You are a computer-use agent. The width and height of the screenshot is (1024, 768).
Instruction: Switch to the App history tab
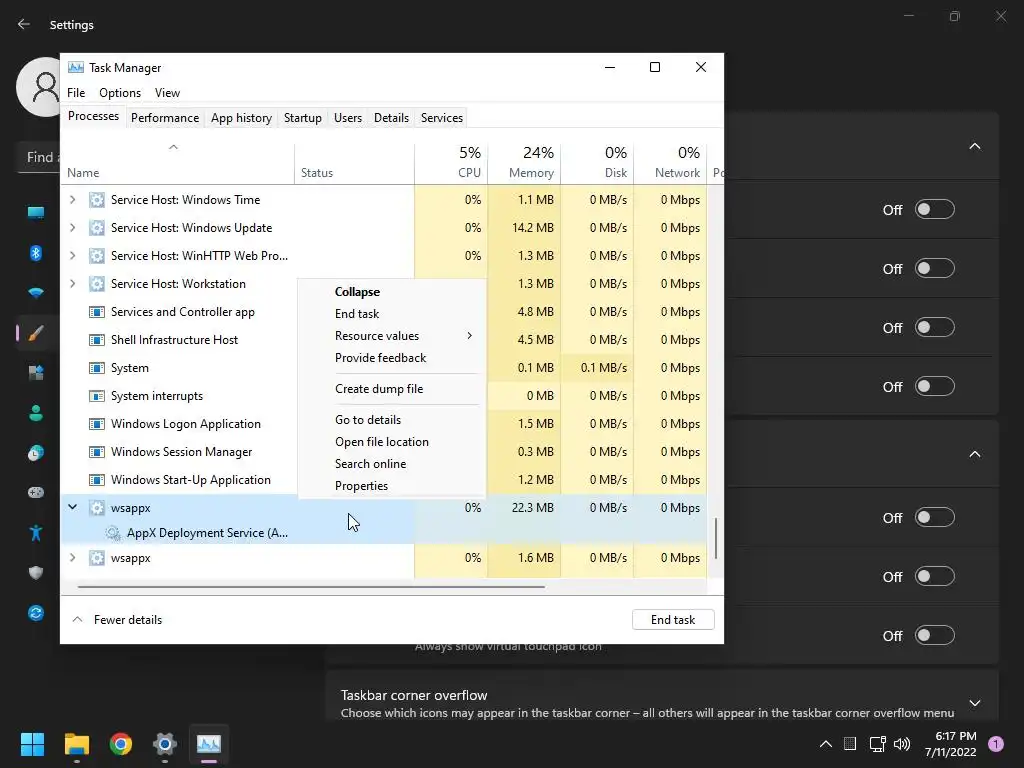(x=241, y=118)
